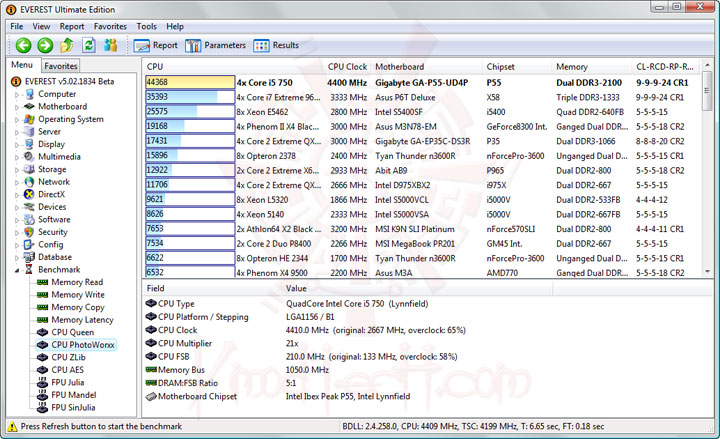
Task: Select the Computer icon in the tree
Action: pos(29,94)
